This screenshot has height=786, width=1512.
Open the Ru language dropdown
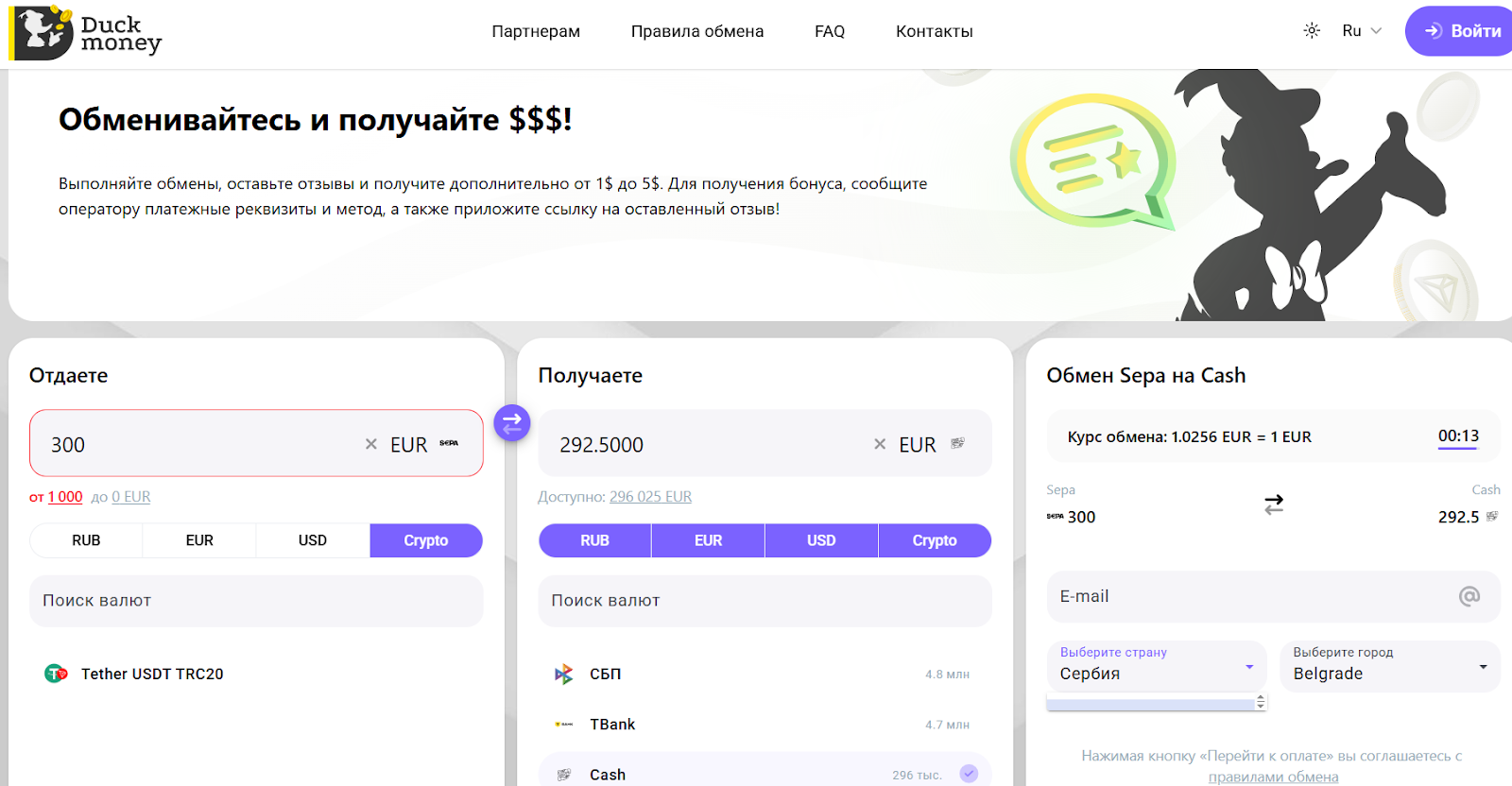pos(1362,31)
